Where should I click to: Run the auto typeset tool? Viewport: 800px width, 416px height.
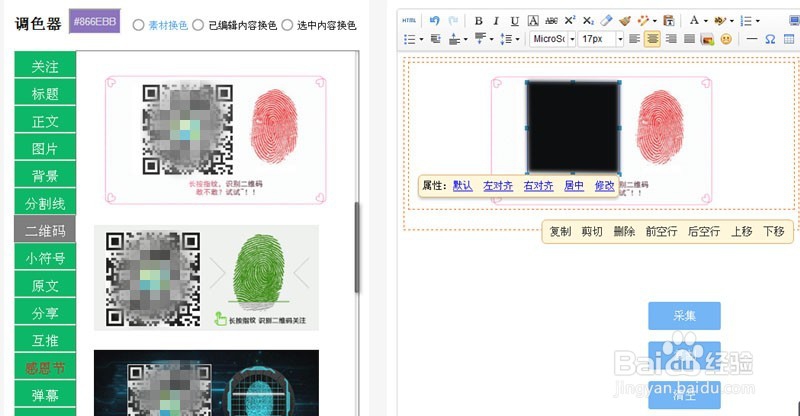(643, 21)
